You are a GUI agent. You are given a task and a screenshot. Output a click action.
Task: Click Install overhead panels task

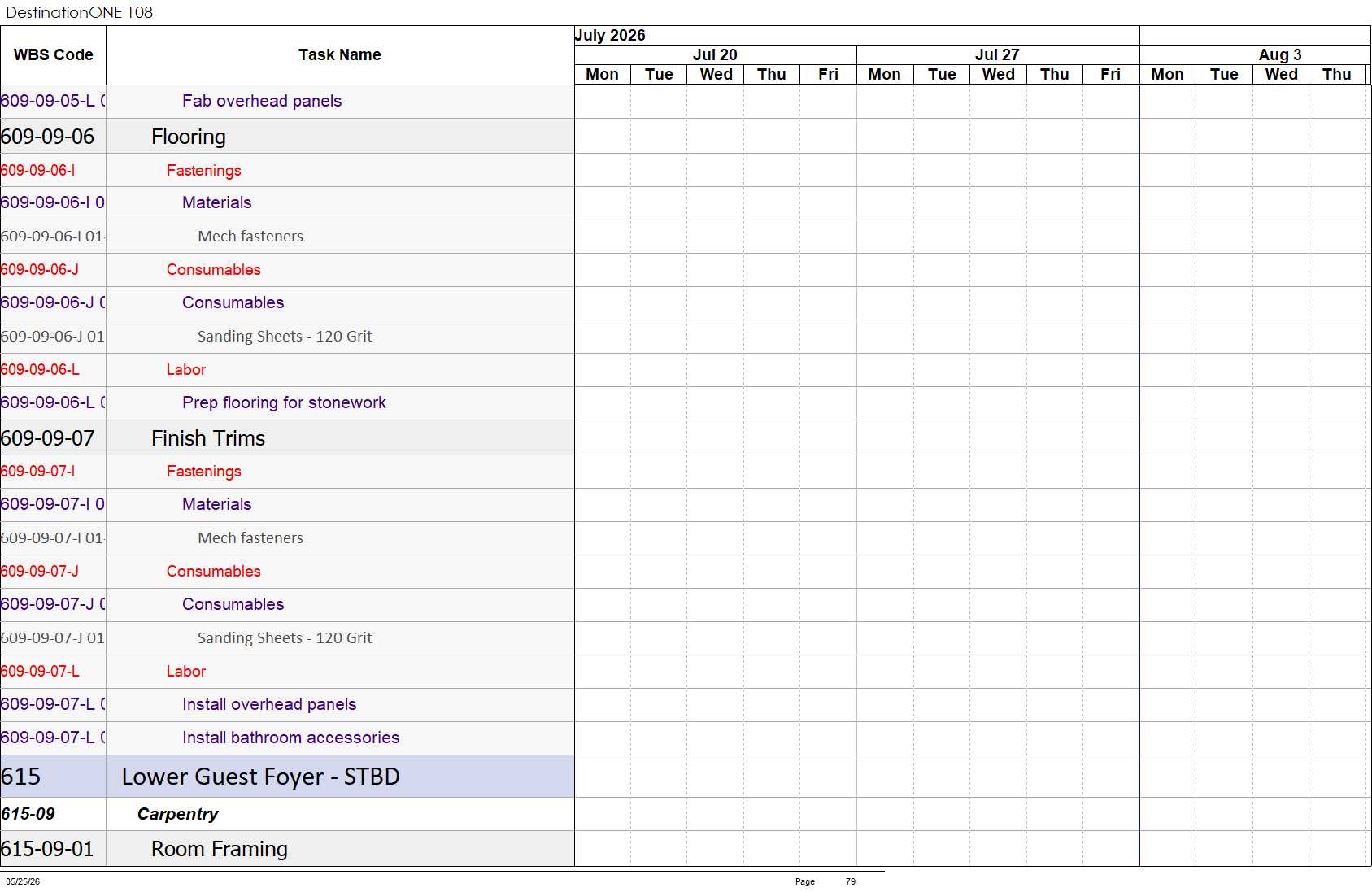coord(269,704)
